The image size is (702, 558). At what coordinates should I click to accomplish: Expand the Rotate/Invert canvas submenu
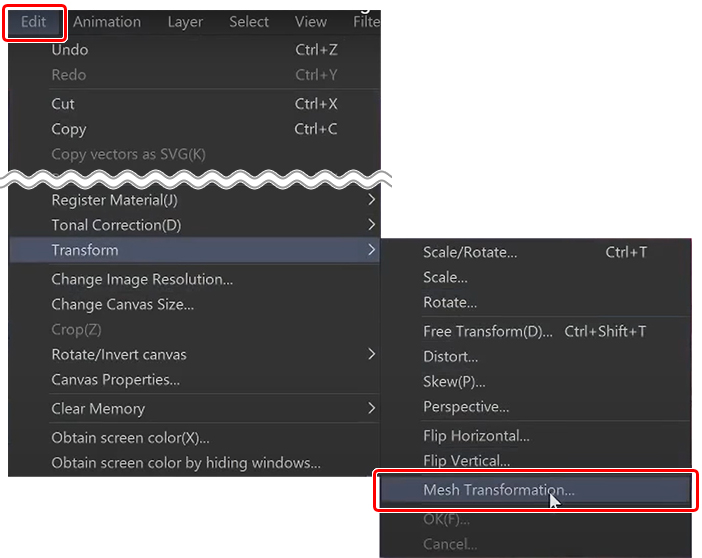(x=119, y=354)
